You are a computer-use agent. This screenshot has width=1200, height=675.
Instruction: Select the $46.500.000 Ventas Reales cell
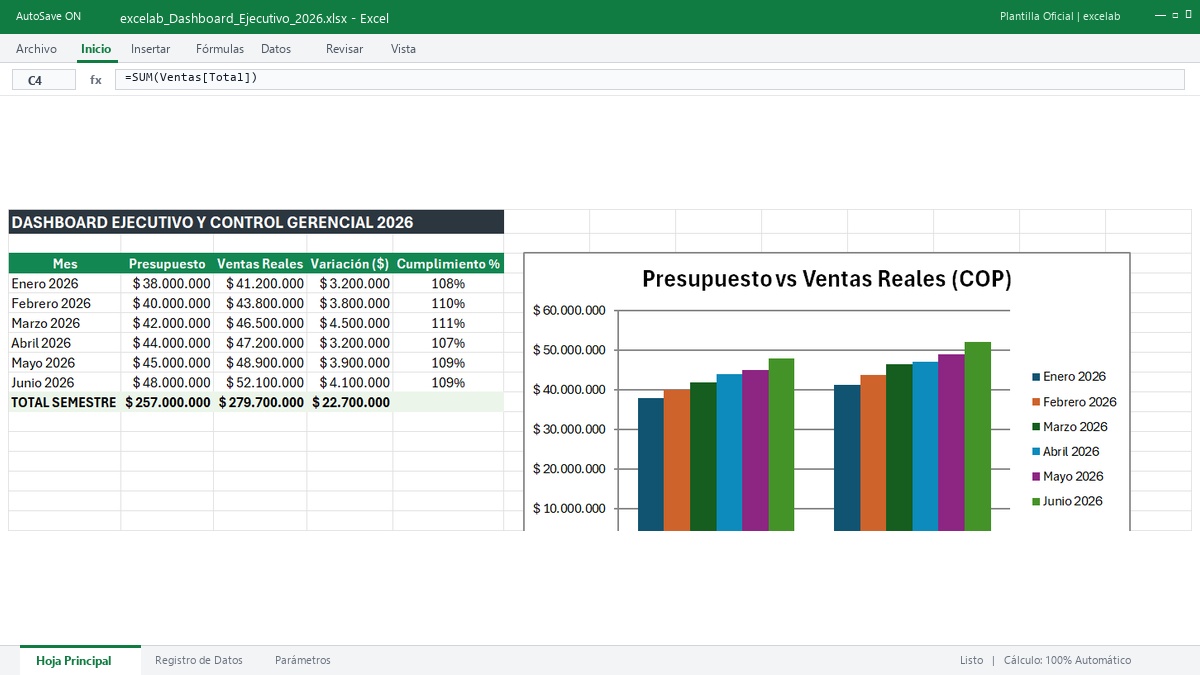pos(260,323)
